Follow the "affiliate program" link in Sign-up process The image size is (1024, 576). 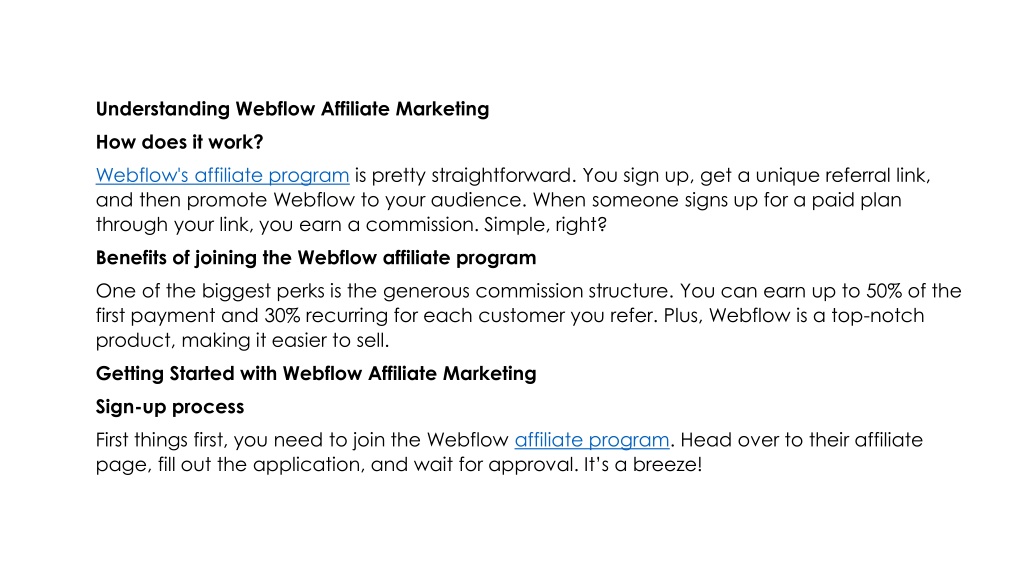click(592, 440)
